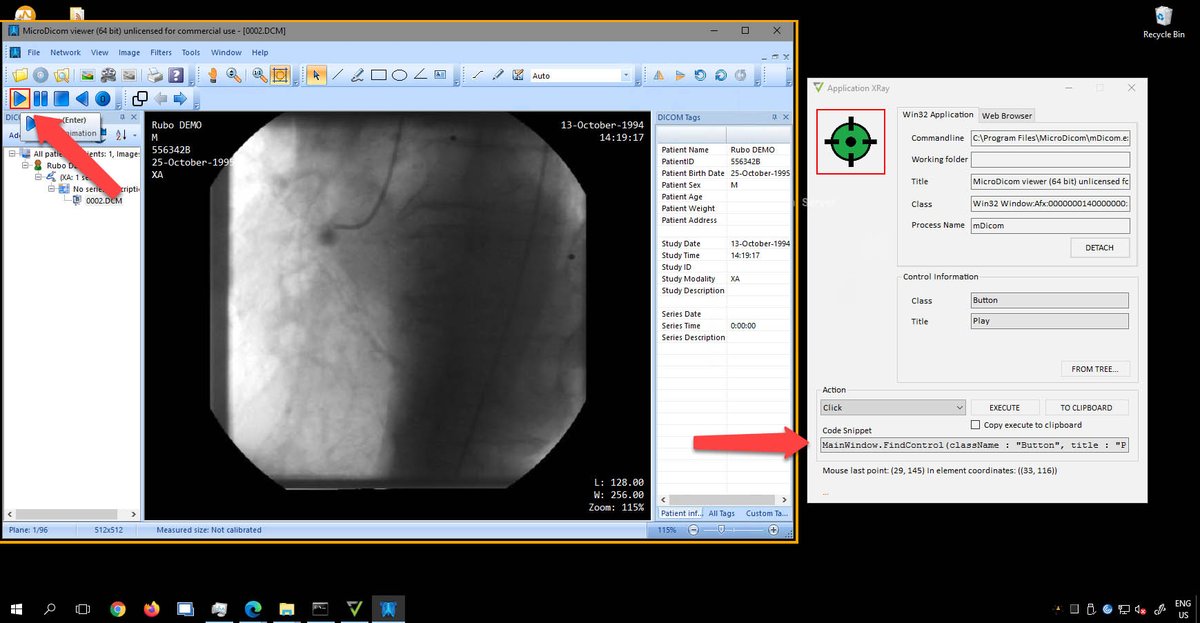Open the Auto window preset dropdown
This screenshot has height=623, width=1200.
coord(626,75)
